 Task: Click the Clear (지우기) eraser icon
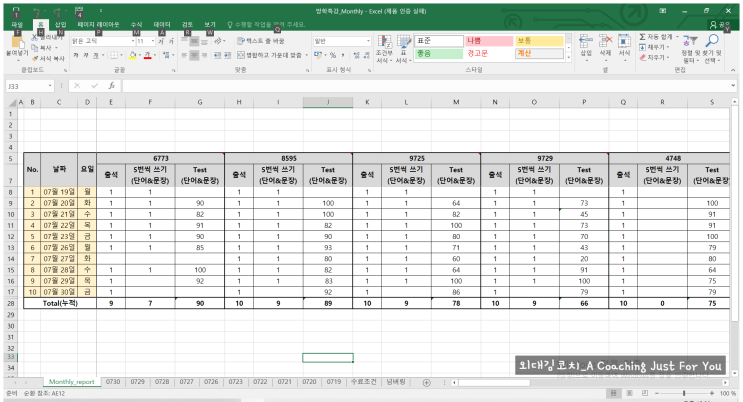643,58
